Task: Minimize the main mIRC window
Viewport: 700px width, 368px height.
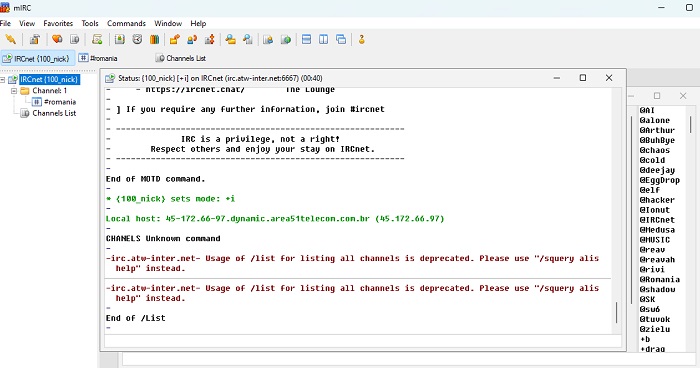Action: (x=662, y=8)
